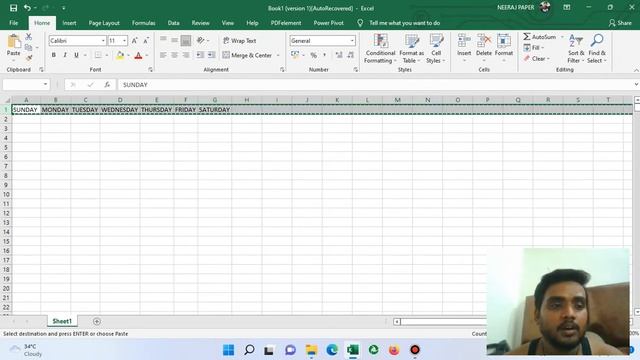Center text horizontally
Viewport: 640px width, 360px height.
(174, 55)
